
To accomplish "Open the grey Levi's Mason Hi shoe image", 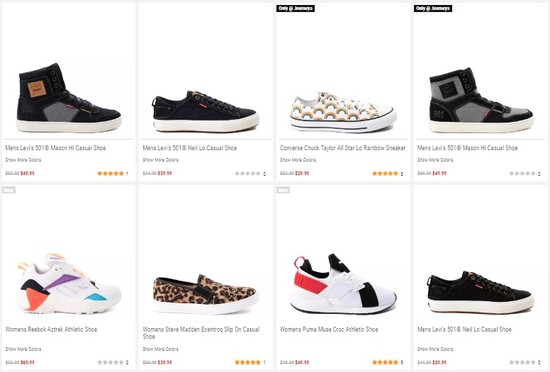I will pos(481,100).
